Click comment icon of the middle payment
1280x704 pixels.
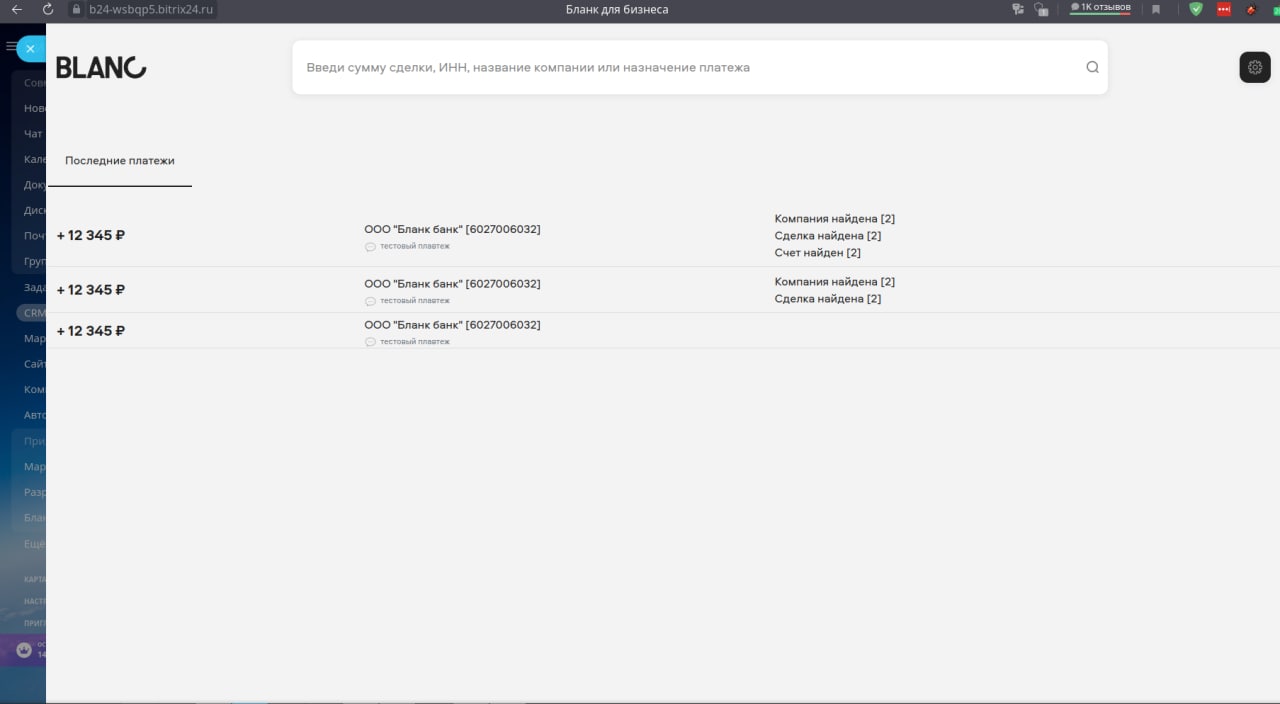(x=370, y=300)
